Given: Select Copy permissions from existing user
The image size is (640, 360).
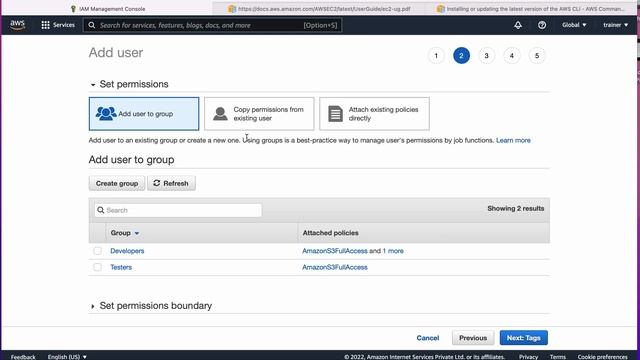Looking at the screenshot, I should [x=259, y=114].
